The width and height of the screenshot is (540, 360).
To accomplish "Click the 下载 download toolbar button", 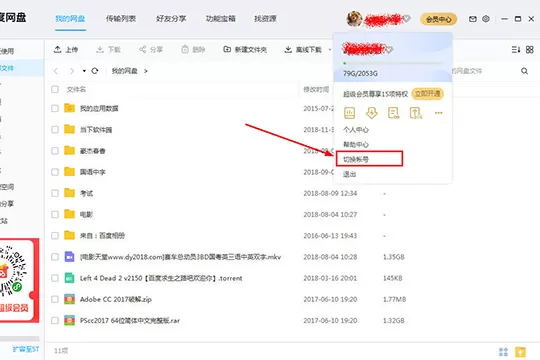I will (108, 50).
